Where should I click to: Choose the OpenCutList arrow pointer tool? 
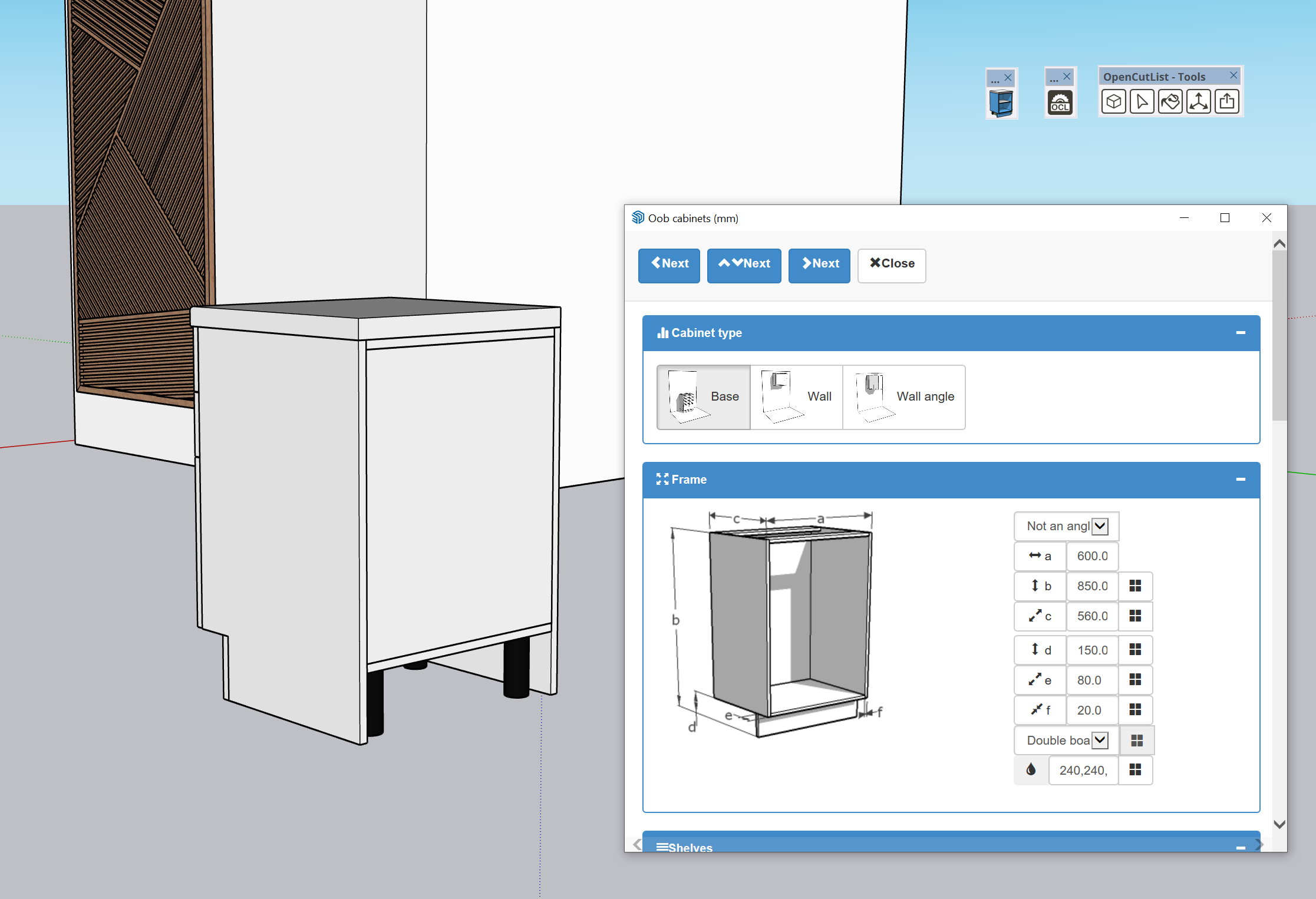coord(1142,102)
